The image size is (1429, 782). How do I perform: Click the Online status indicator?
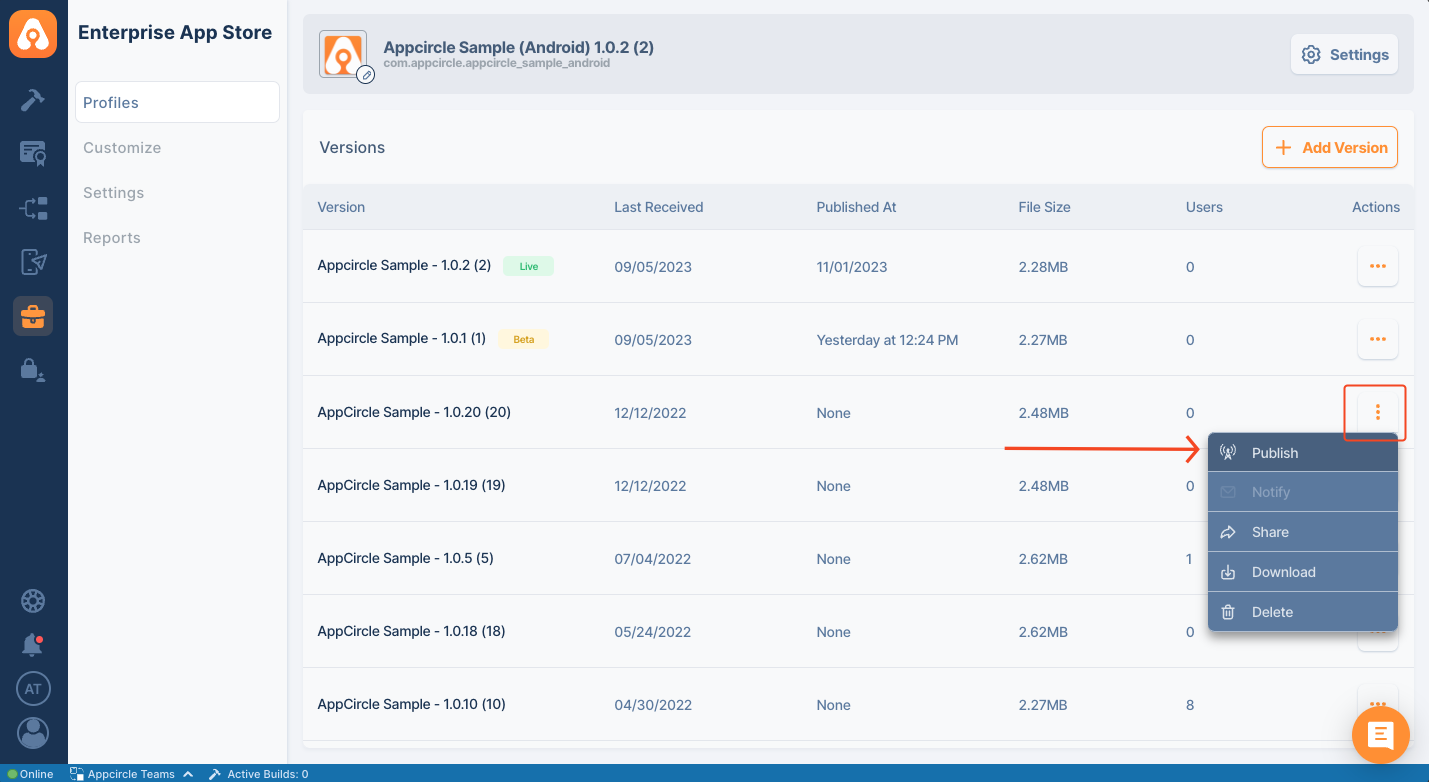click(x=31, y=774)
